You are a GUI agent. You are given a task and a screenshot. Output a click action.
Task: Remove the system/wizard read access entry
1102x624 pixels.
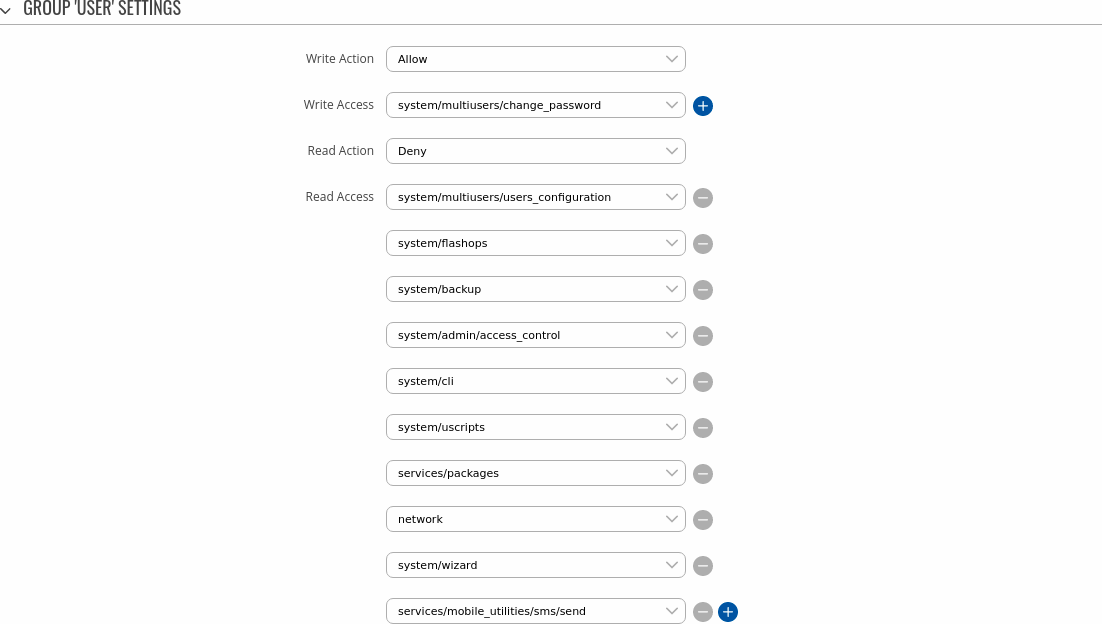(x=703, y=566)
